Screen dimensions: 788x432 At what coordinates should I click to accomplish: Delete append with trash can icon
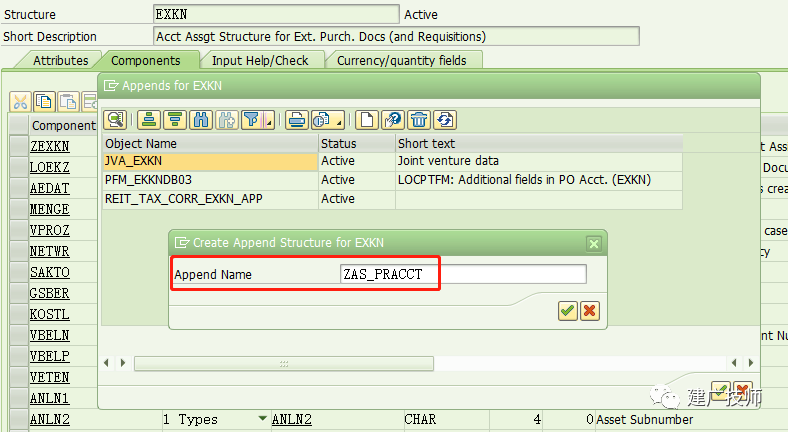(x=419, y=120)
